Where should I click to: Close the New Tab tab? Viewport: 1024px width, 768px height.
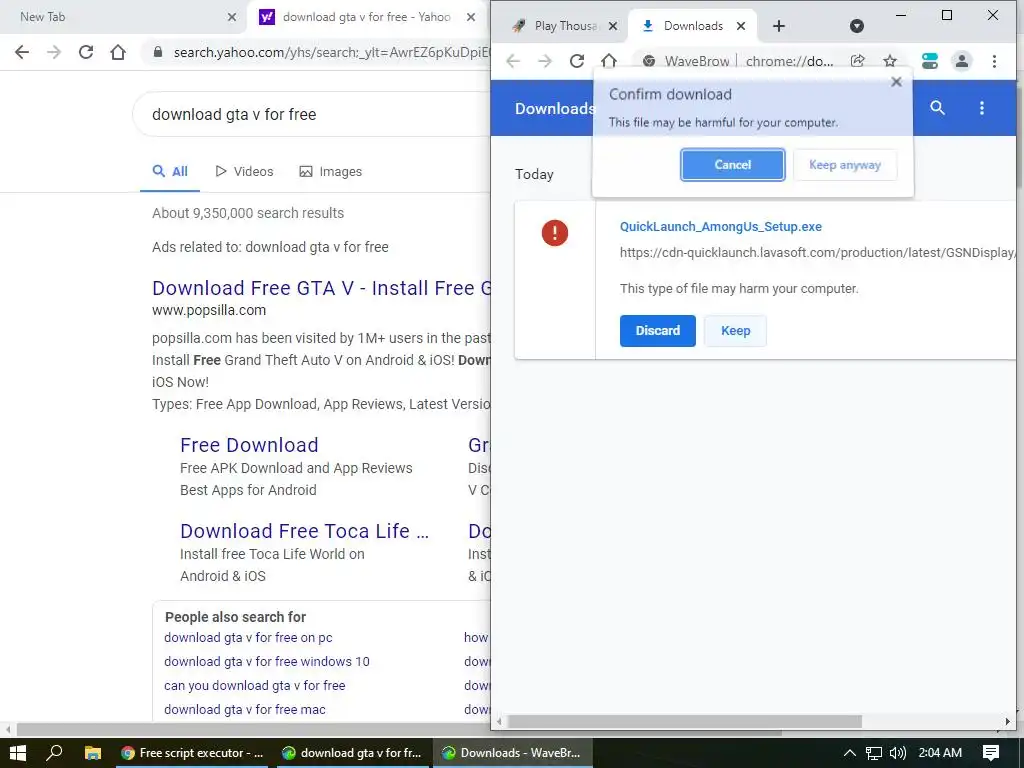(x=232, y=17)
